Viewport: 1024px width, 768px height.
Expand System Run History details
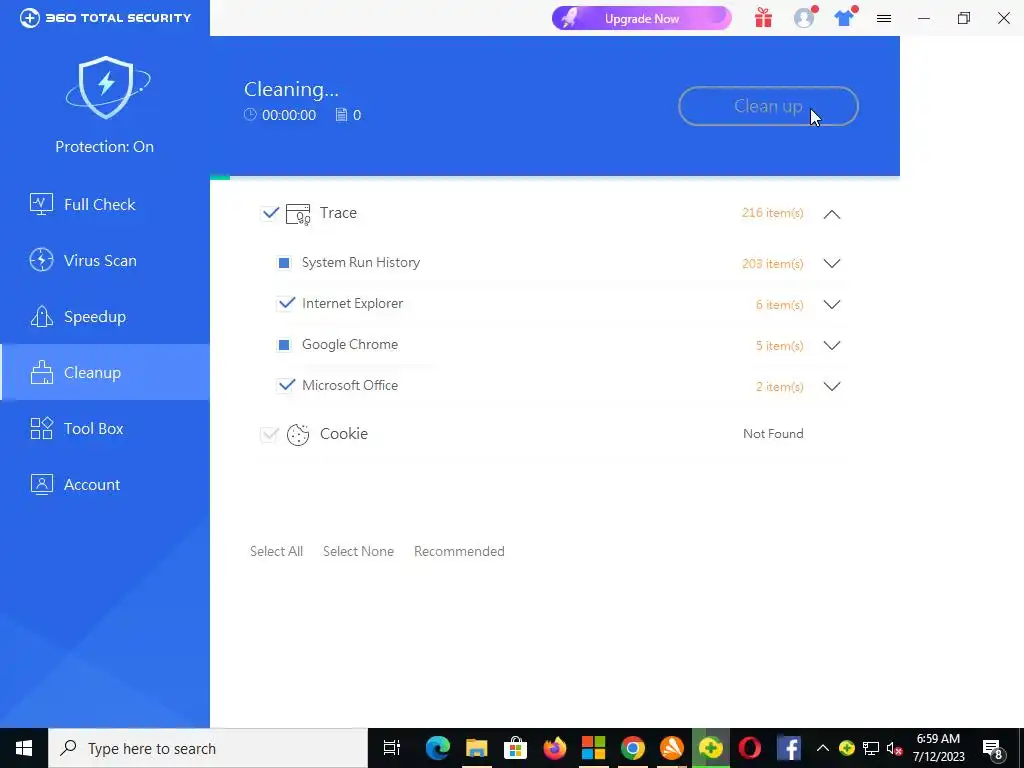[x=831, y=263]
